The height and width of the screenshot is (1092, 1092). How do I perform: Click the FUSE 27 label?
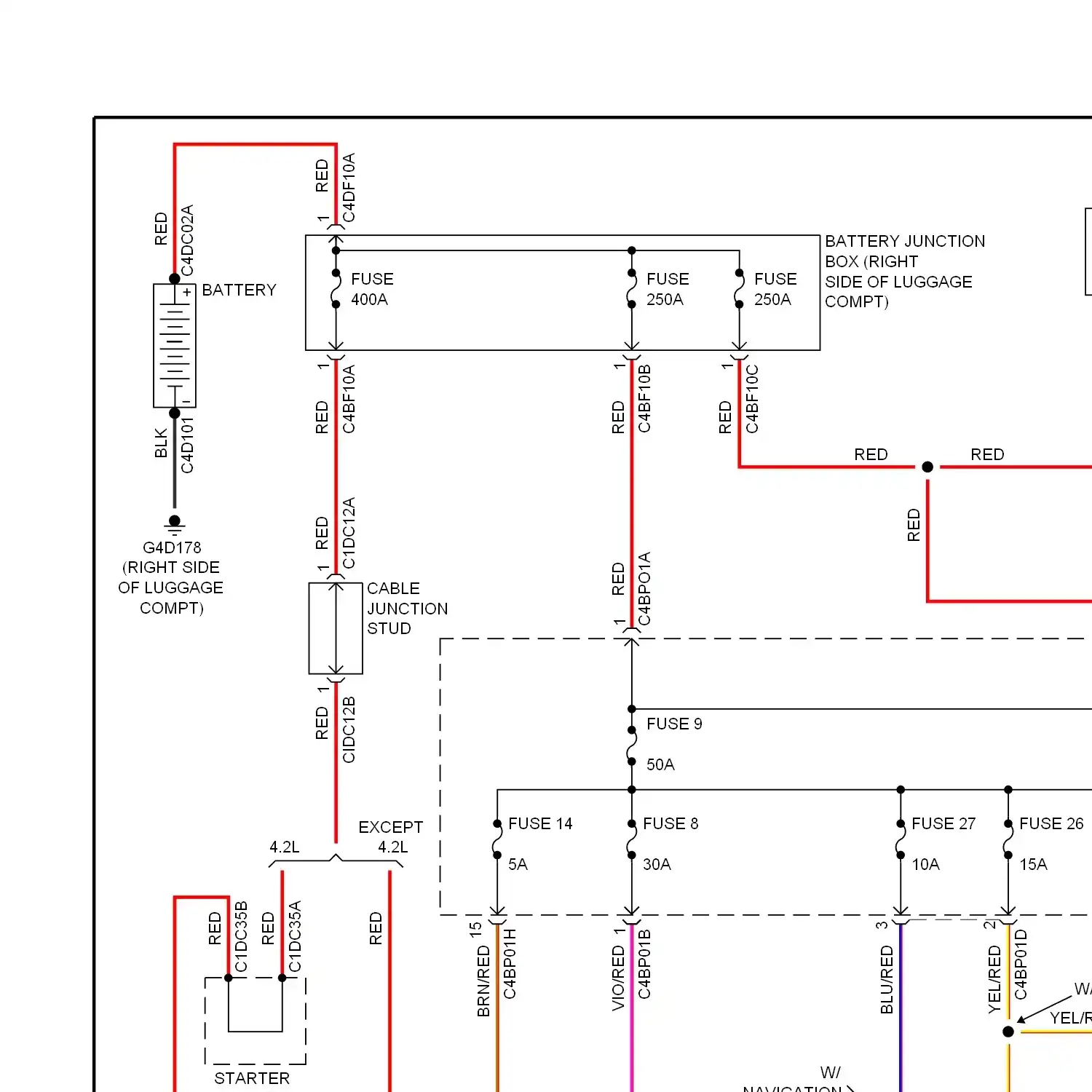pyautogui.click(x=943, y=823)
